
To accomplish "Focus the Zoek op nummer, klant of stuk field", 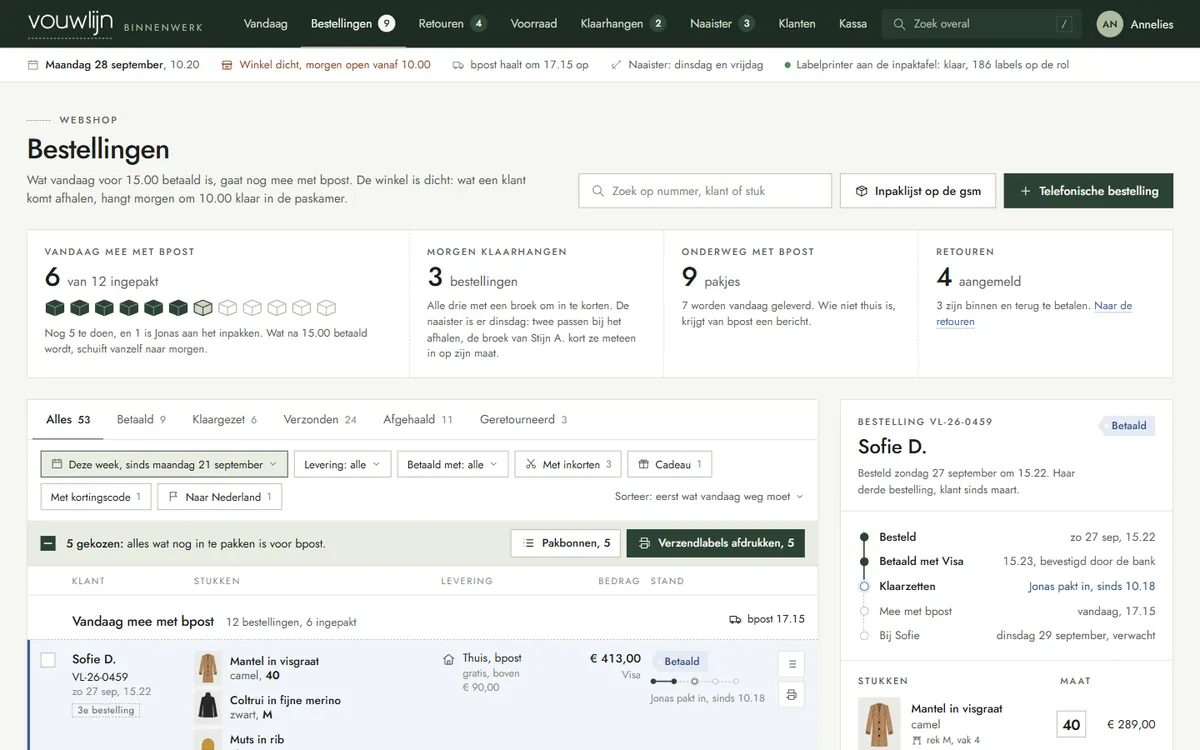I will coord(705,191).
